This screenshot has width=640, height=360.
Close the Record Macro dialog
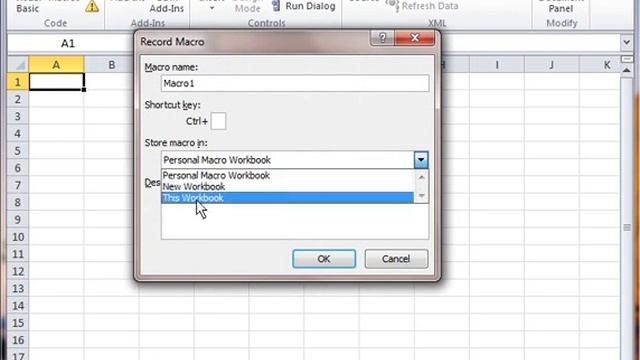[415, 38]
